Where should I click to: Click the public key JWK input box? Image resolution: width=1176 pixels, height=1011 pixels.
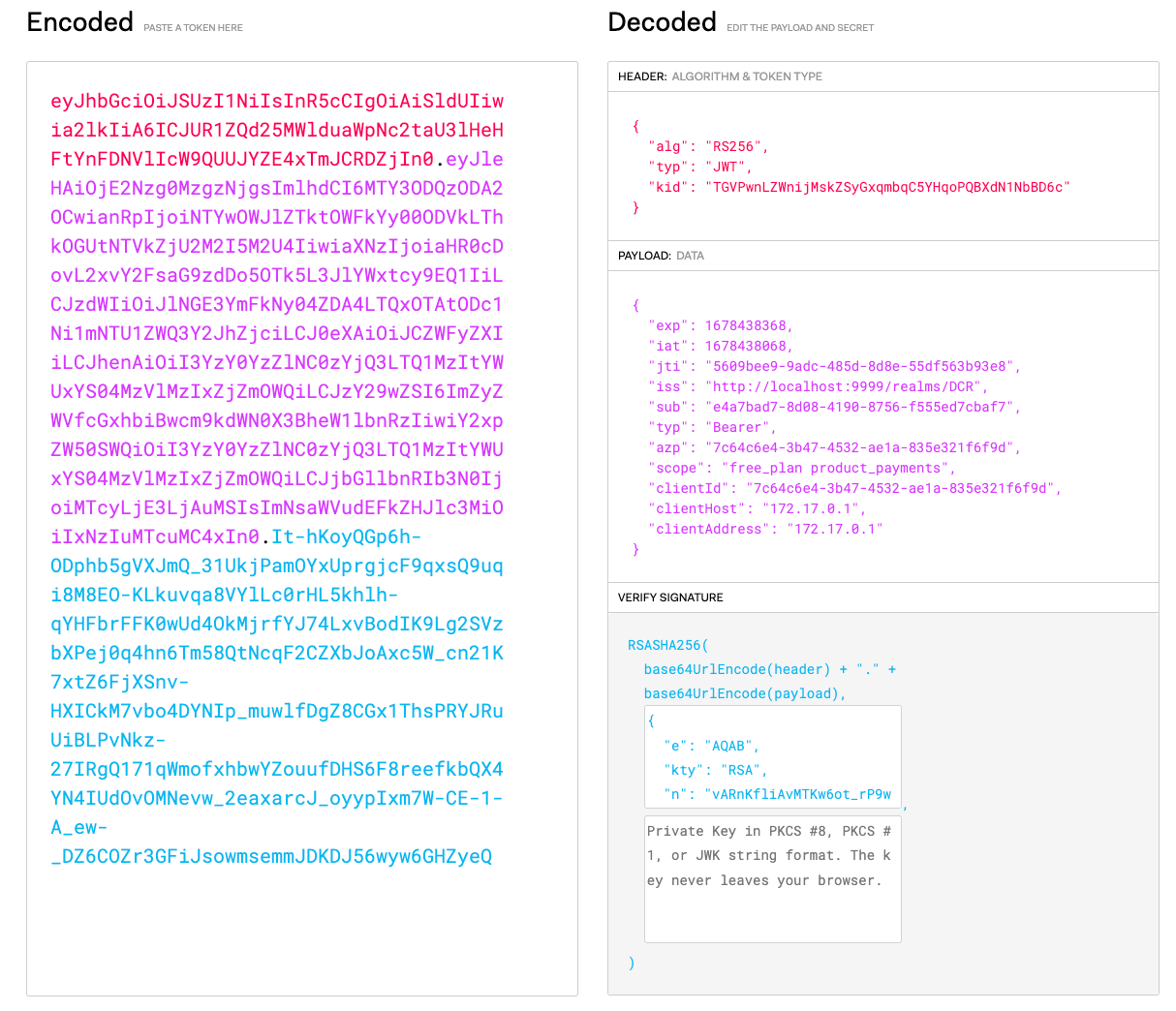(x=772, y=757)
